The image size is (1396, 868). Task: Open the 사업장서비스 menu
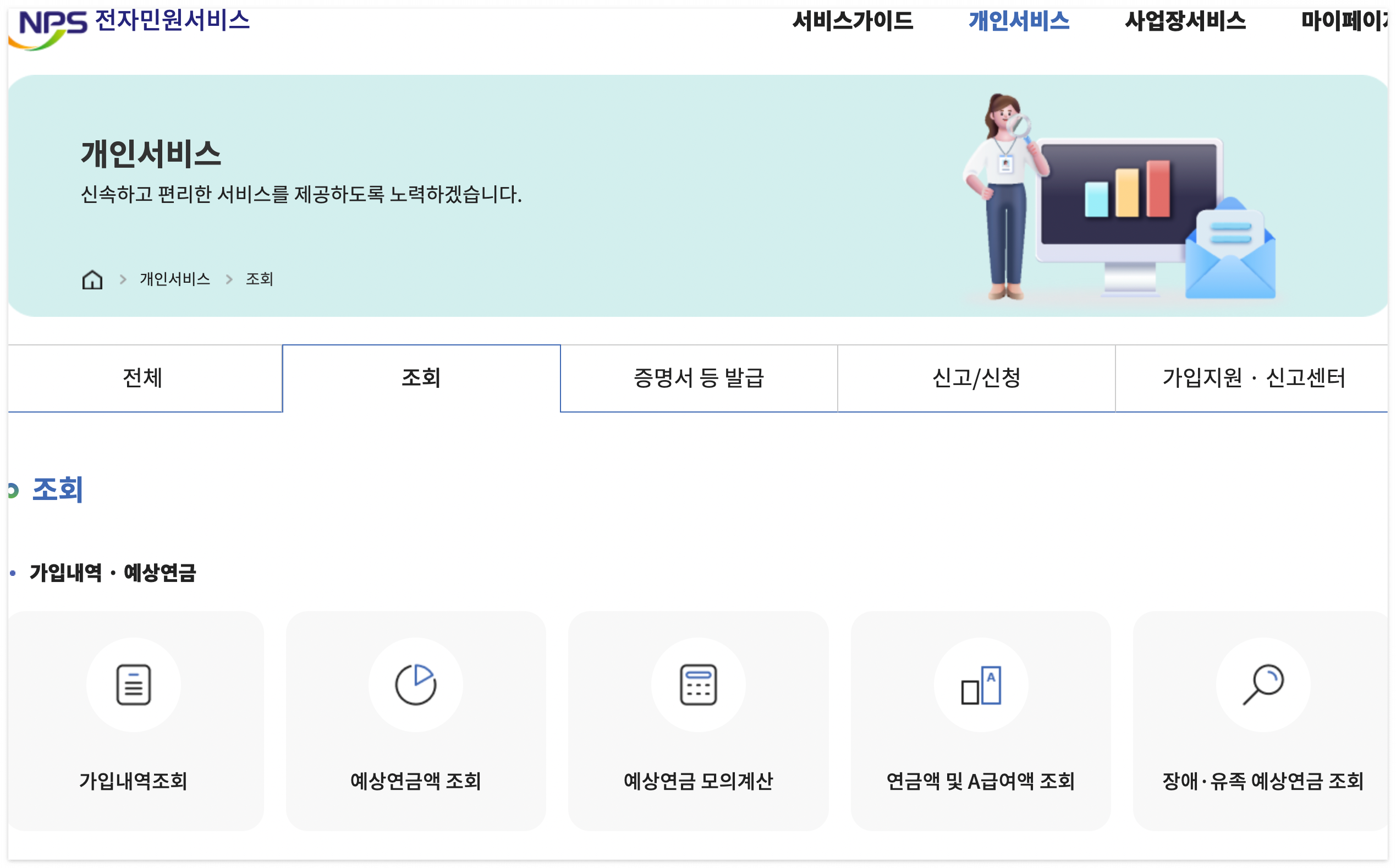click(1185, 22)
